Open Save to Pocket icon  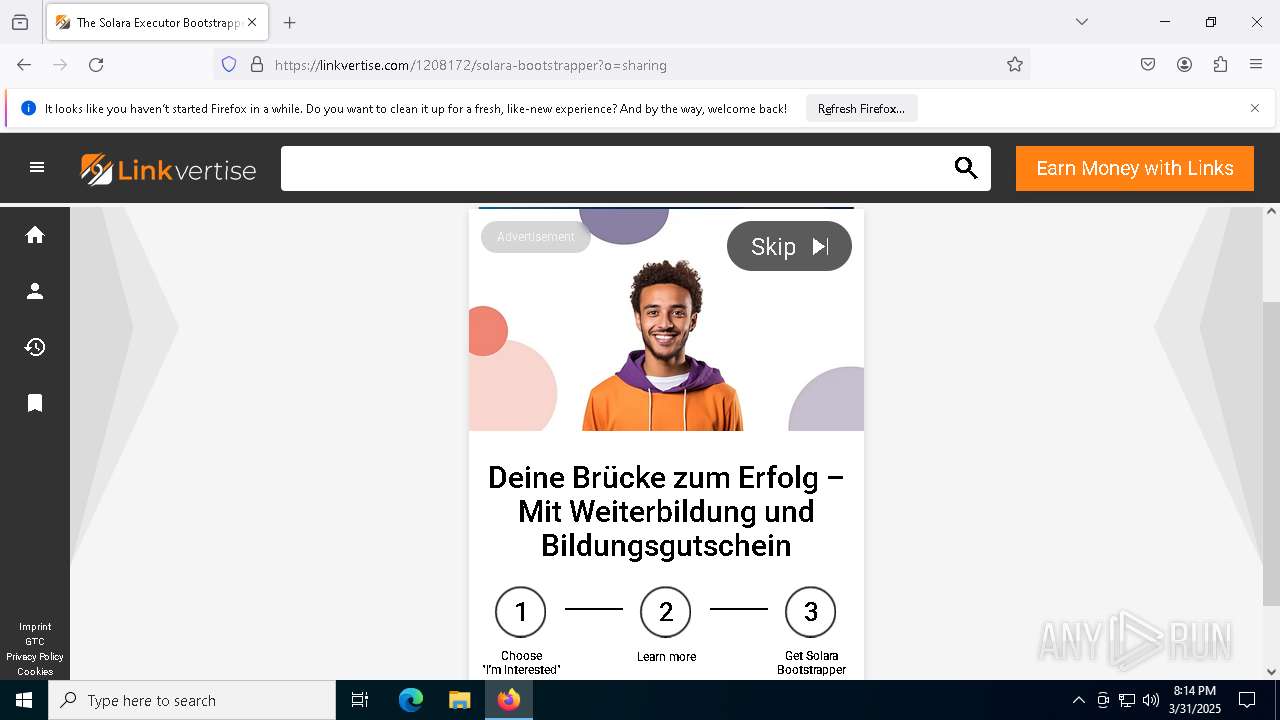coord(1148,65)
